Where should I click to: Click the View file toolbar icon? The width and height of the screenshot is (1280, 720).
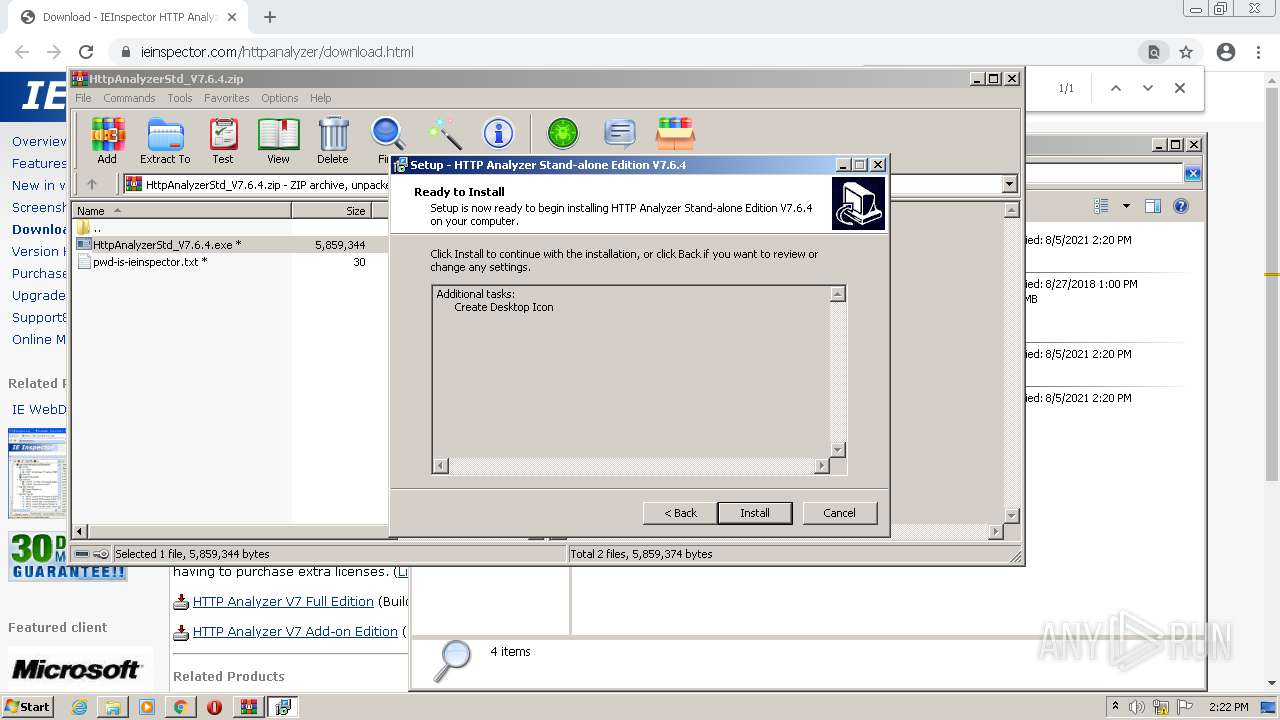[278, 141]
